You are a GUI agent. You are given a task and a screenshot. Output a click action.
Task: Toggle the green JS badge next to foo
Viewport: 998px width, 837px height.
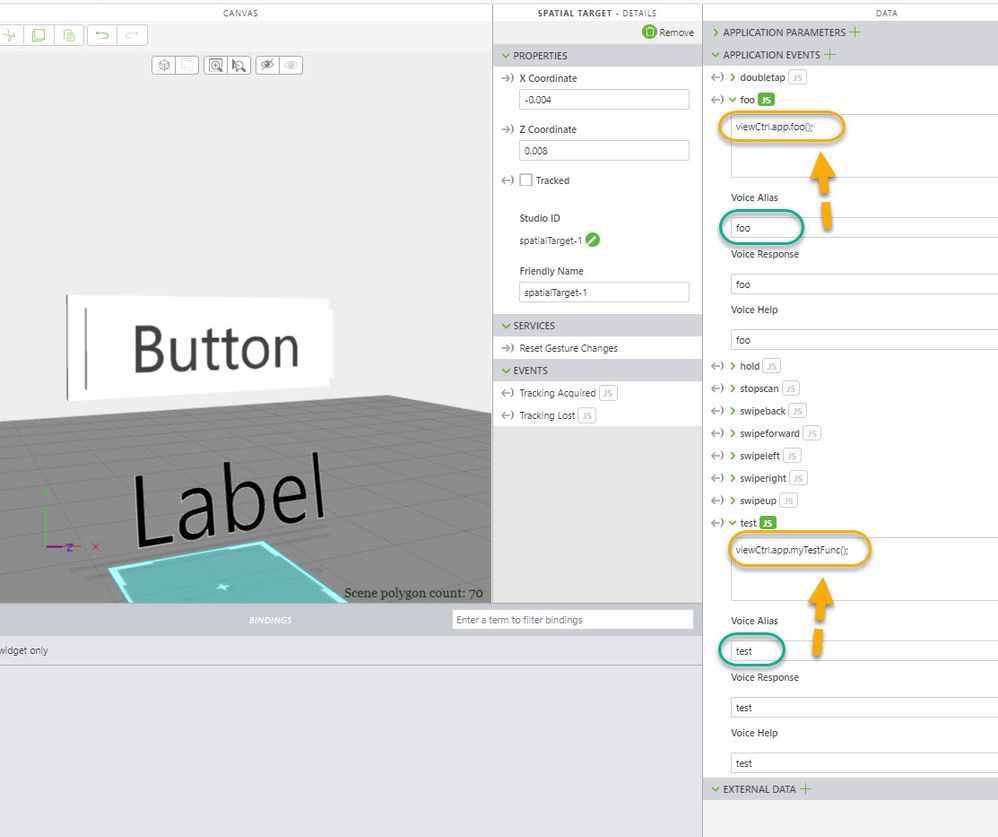coord(766,100)
